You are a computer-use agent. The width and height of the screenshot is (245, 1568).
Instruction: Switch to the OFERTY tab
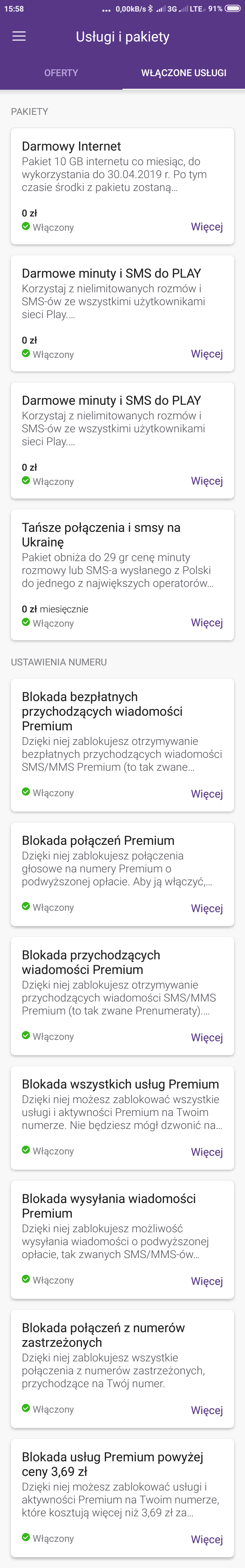(x=61, y=73)
